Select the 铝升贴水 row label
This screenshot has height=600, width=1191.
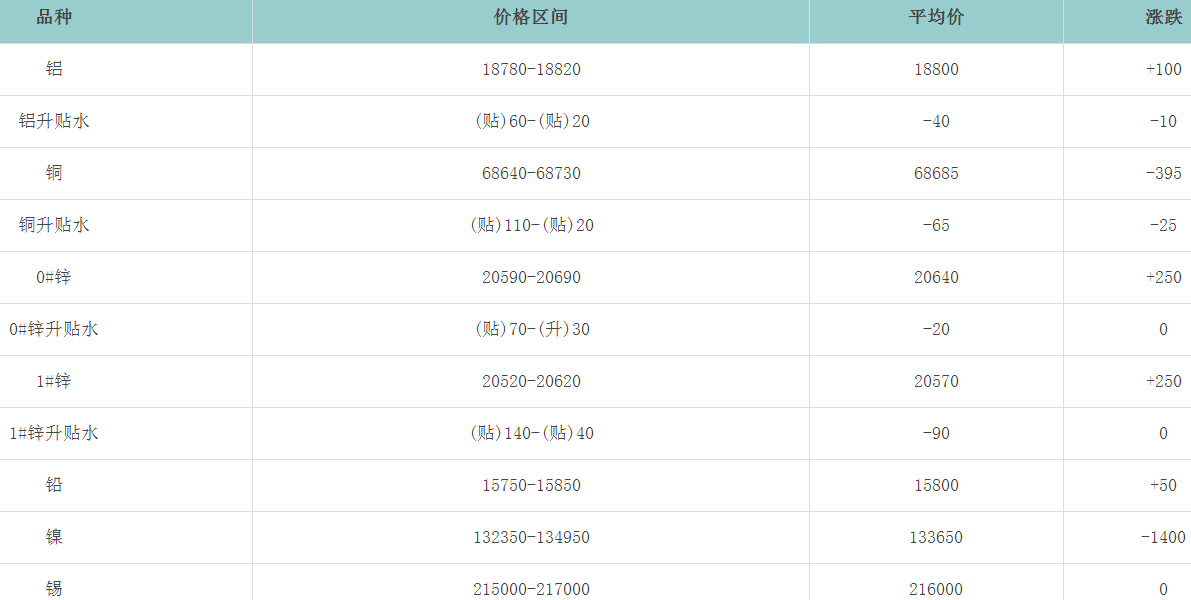click(x=54, y=121)
